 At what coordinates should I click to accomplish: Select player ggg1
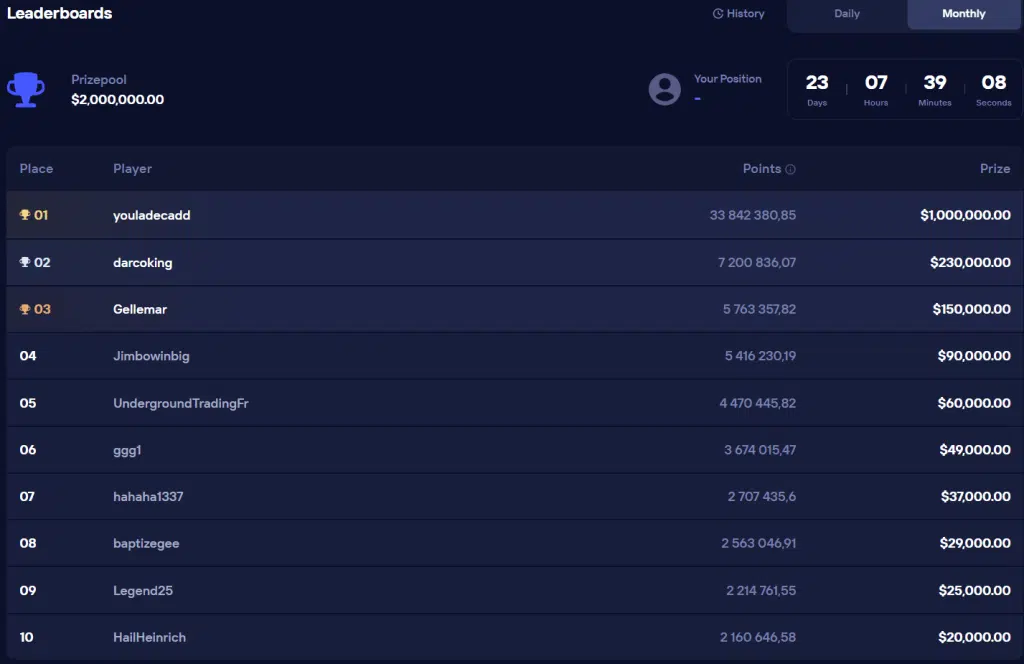(127, 450)
